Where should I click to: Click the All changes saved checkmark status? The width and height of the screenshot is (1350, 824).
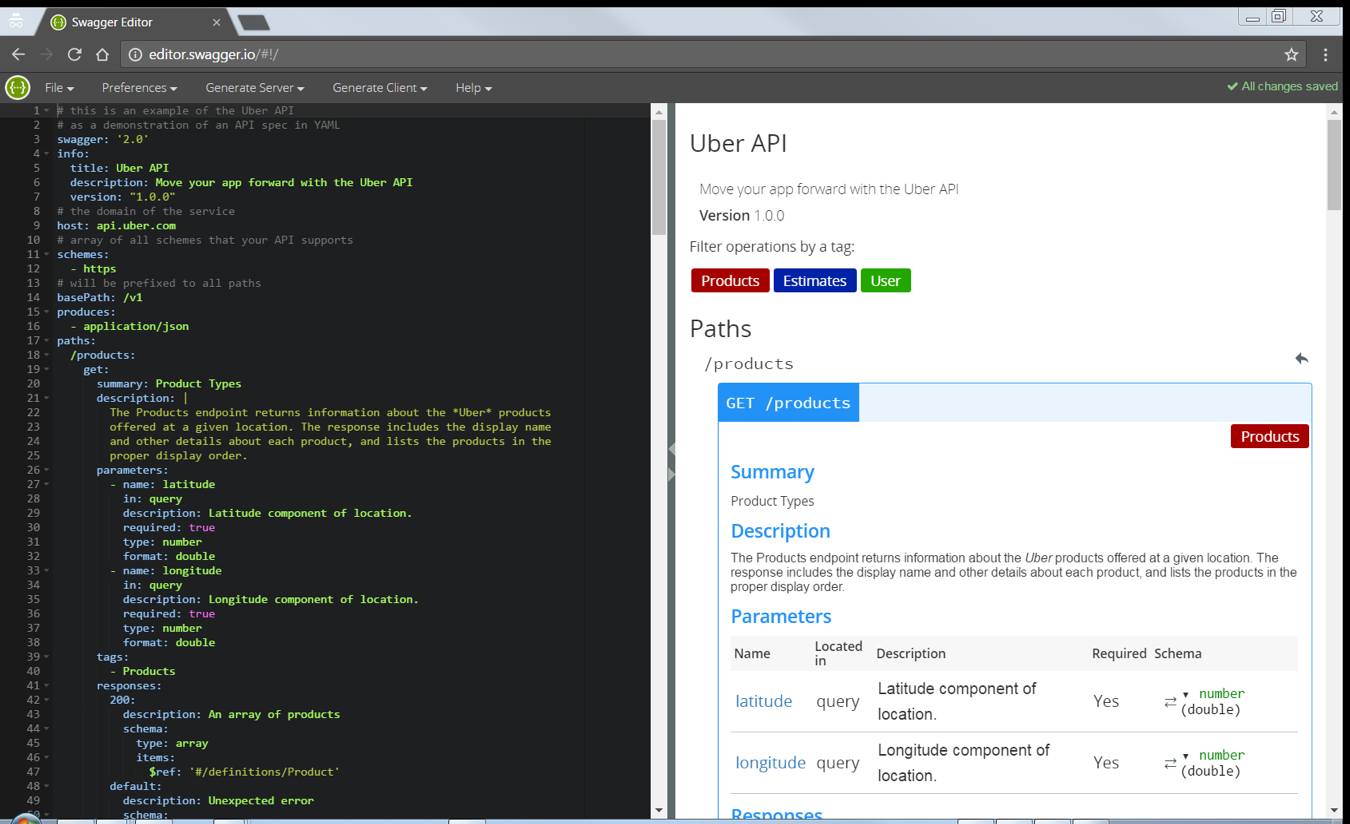(1282, 86)
